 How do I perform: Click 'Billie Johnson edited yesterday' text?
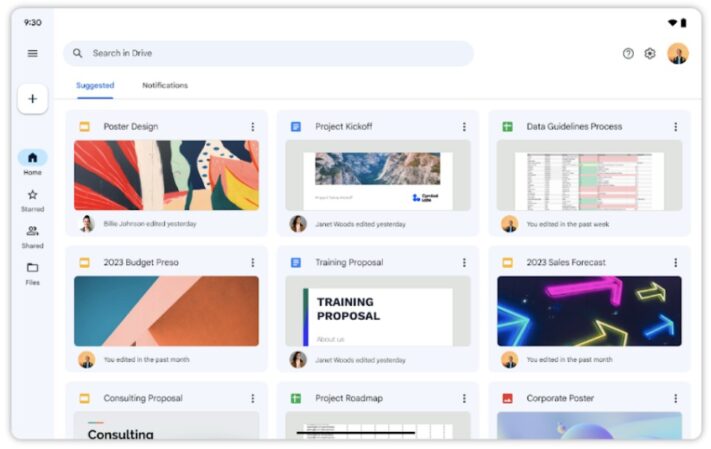point(150,224)
